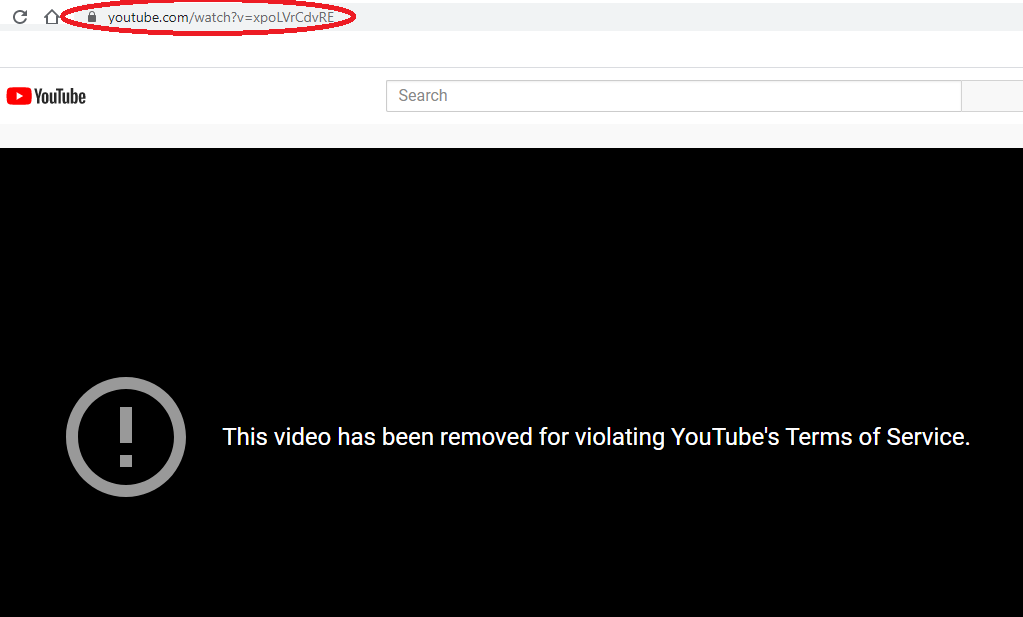Go to the browser home page icon
Image resolution: width=1023 pixels, height=617 pixels.
coord(51,17)
